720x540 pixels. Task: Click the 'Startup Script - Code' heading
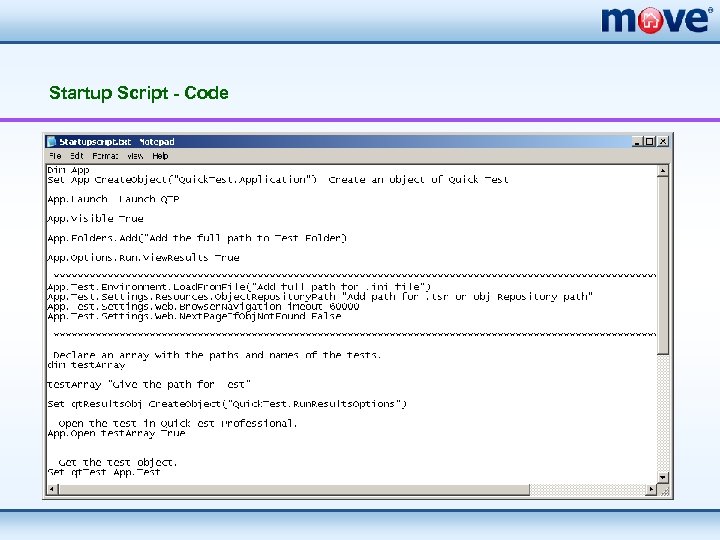click(x=139, y=93)
